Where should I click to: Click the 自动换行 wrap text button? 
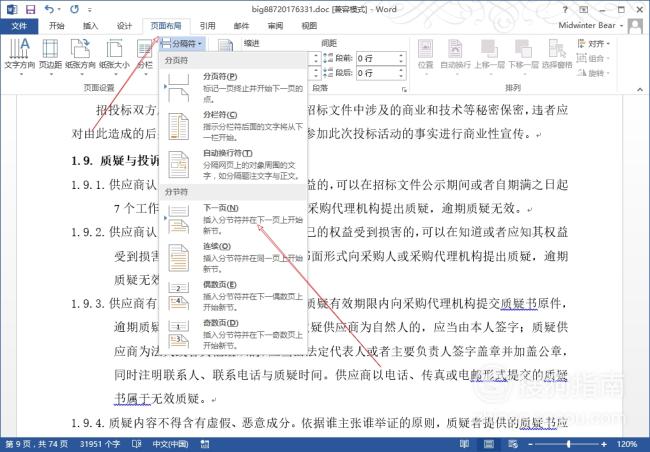pos(455,57)
